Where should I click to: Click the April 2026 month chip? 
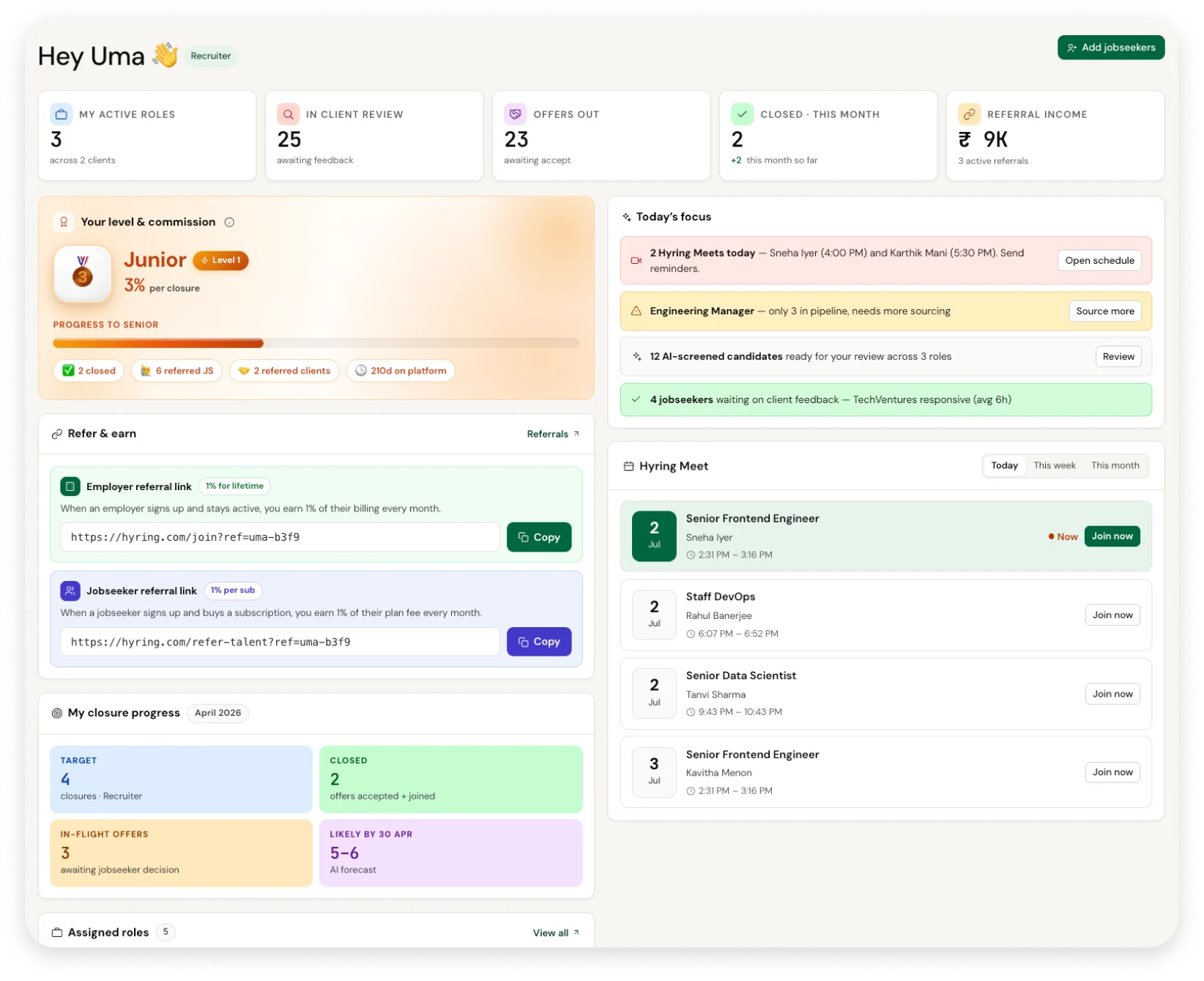pos(218,714)
